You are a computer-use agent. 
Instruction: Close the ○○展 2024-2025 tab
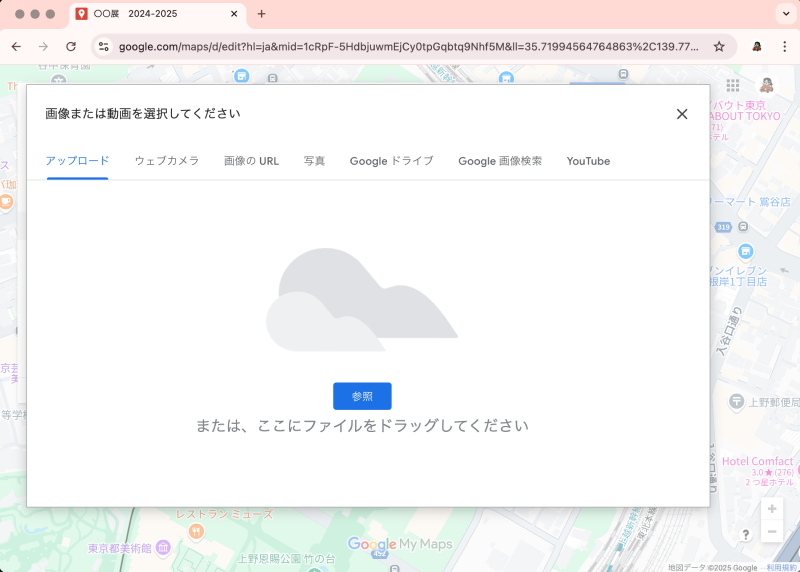point(234,14)
